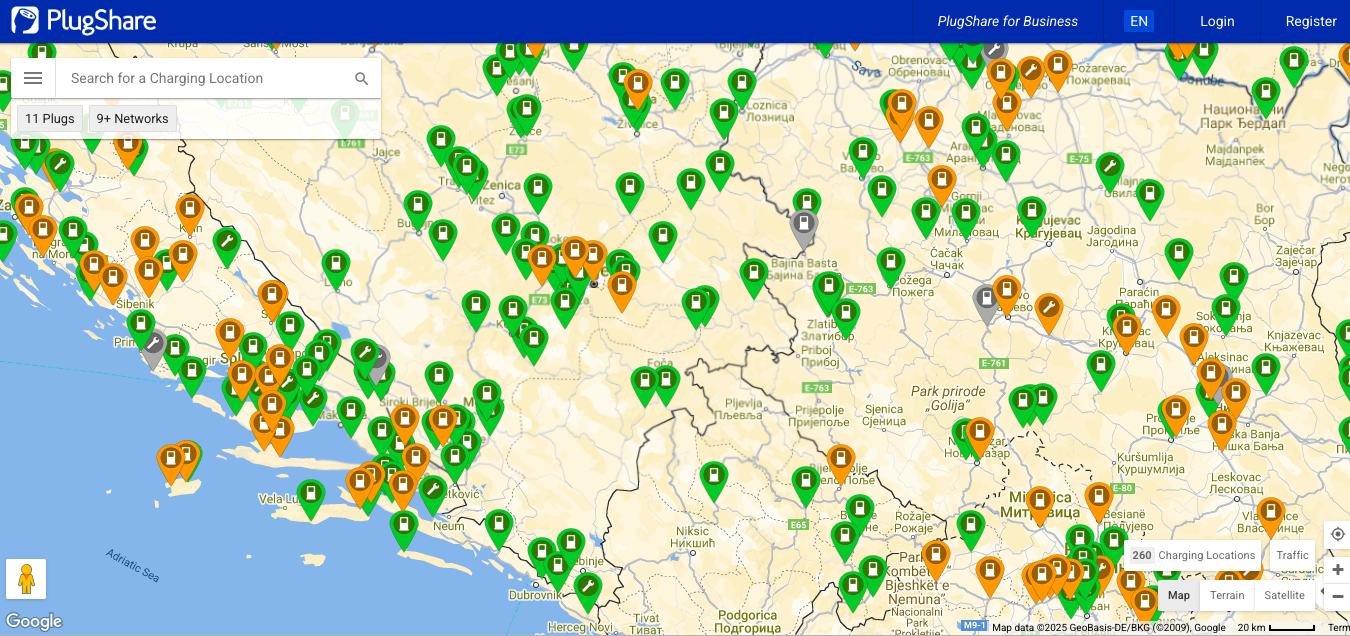Zoom in with the plus button

(1338, 570)
